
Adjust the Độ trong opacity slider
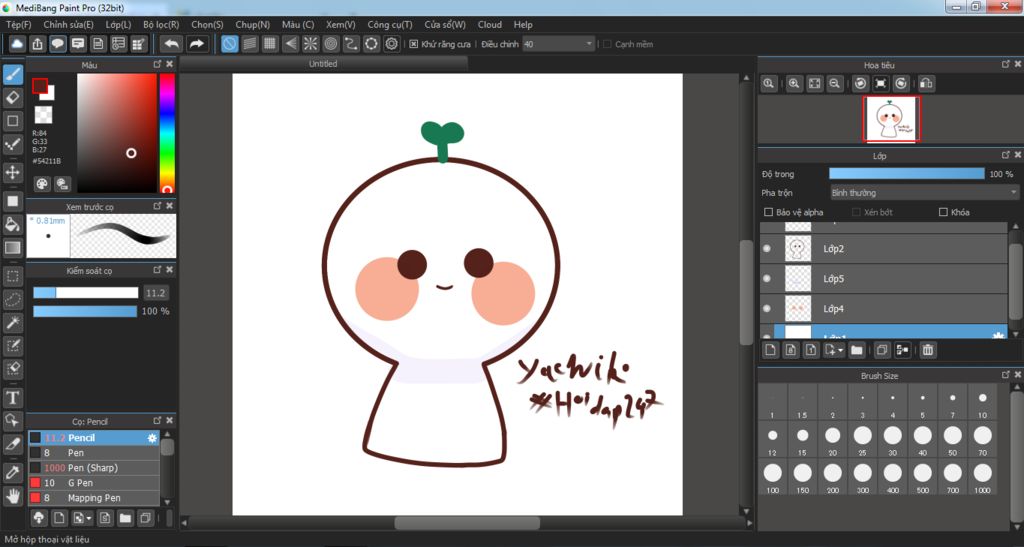tap(906, 174)
